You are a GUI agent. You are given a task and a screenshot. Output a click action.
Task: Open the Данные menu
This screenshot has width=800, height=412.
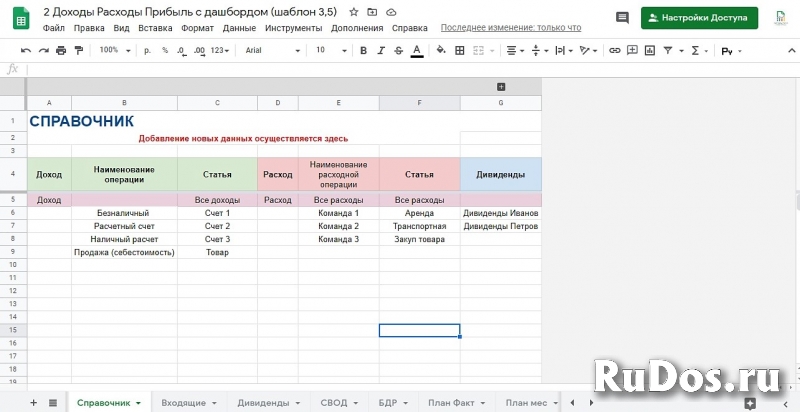[x=239, y=28]
